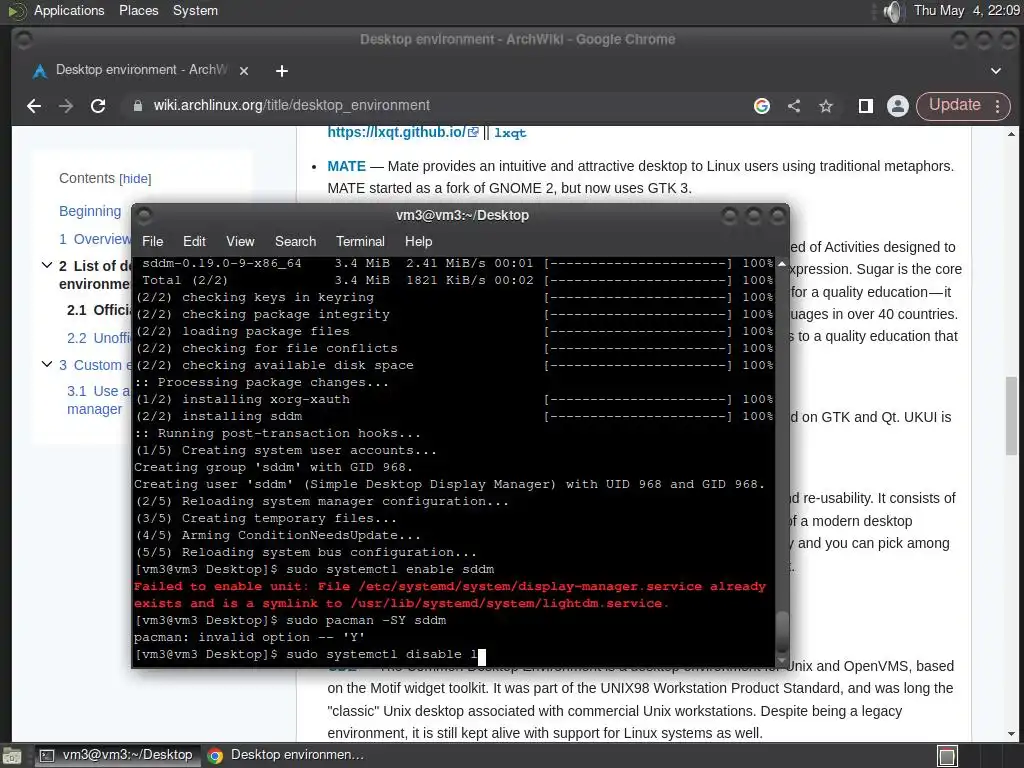
Task: Bookmark this page with star icon
Action: point(826,106)
